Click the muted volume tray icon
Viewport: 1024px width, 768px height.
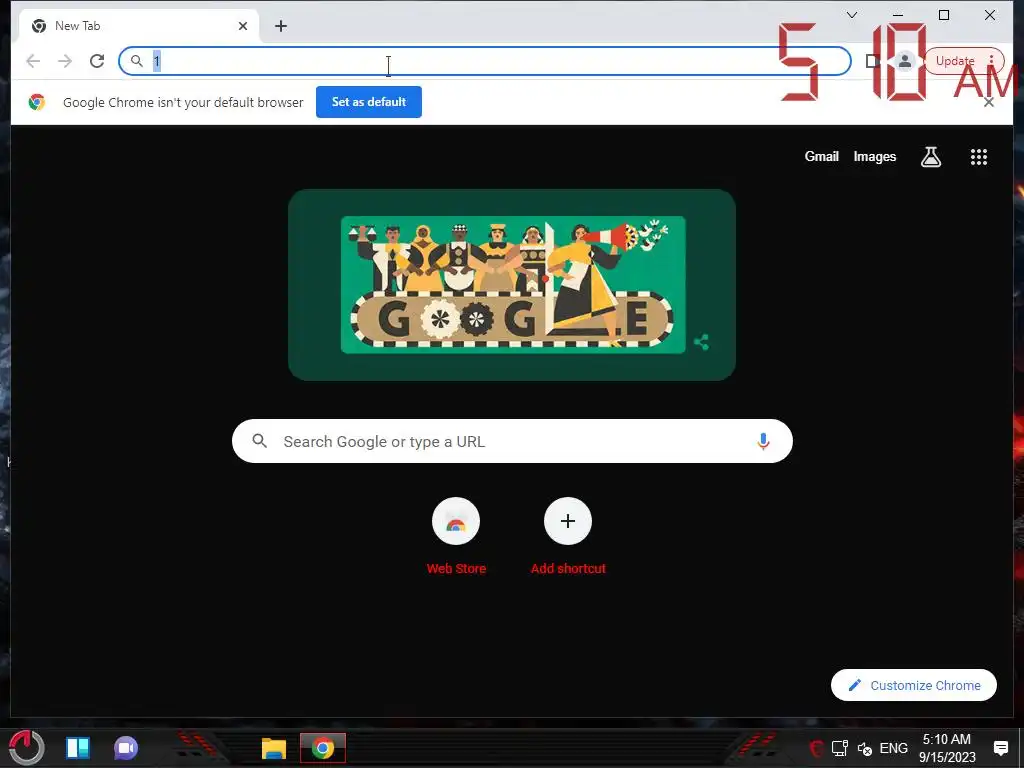865,749
